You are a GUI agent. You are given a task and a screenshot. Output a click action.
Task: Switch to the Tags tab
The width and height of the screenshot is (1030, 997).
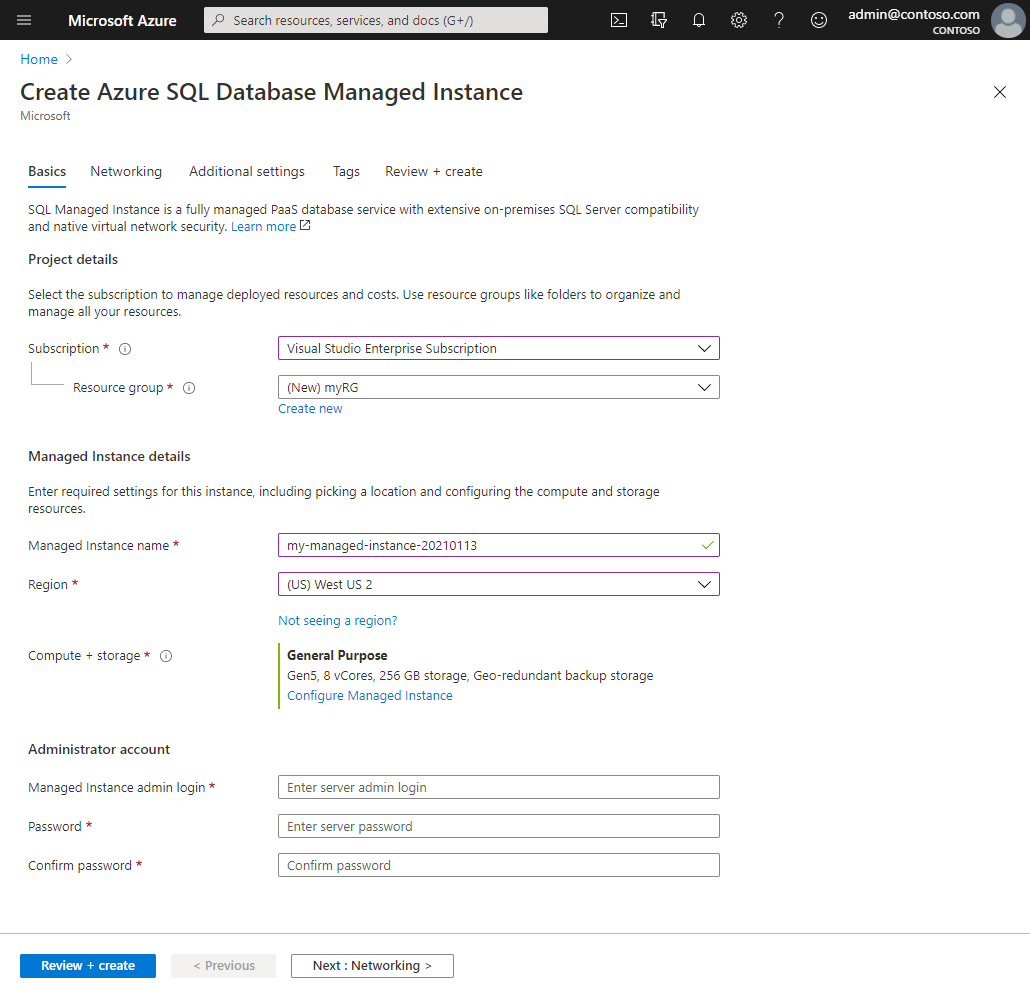pyautogui.click(x=346, y=171)
